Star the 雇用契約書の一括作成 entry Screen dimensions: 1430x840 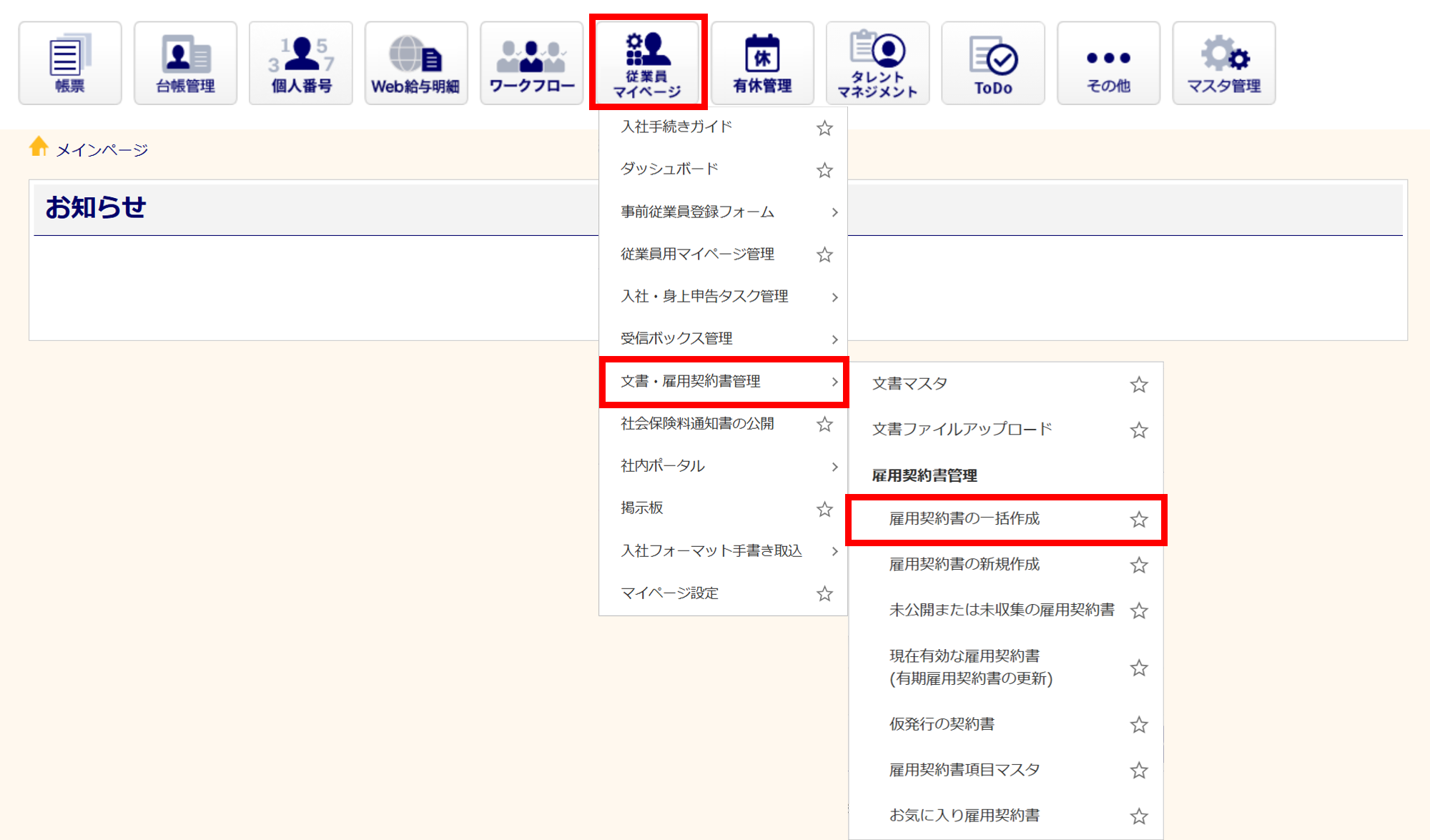(x=1138, y=520)
